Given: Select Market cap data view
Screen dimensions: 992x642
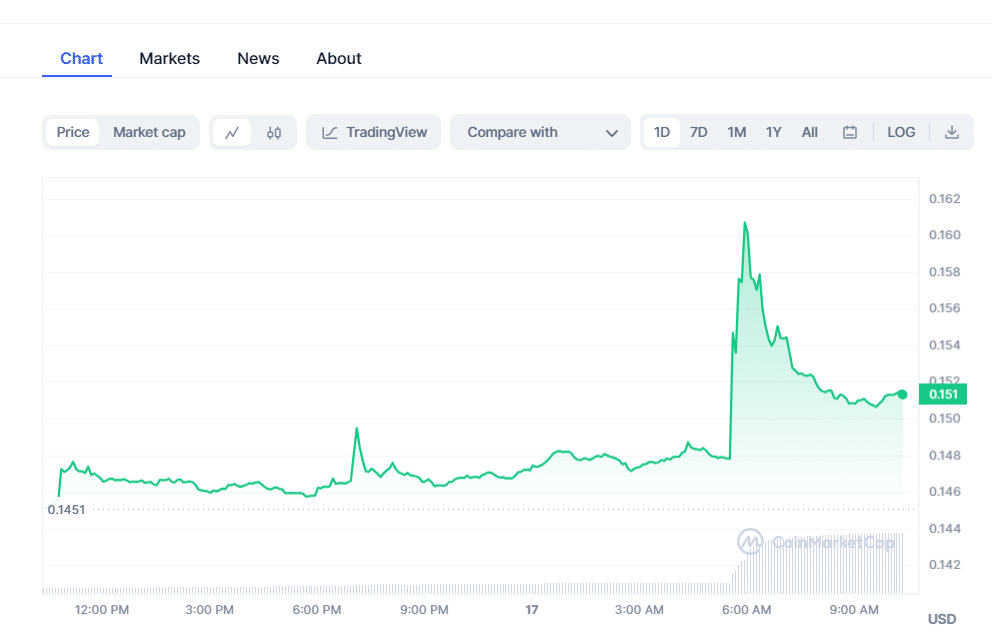Looking at the screenshot, I should tap(149, 132).
